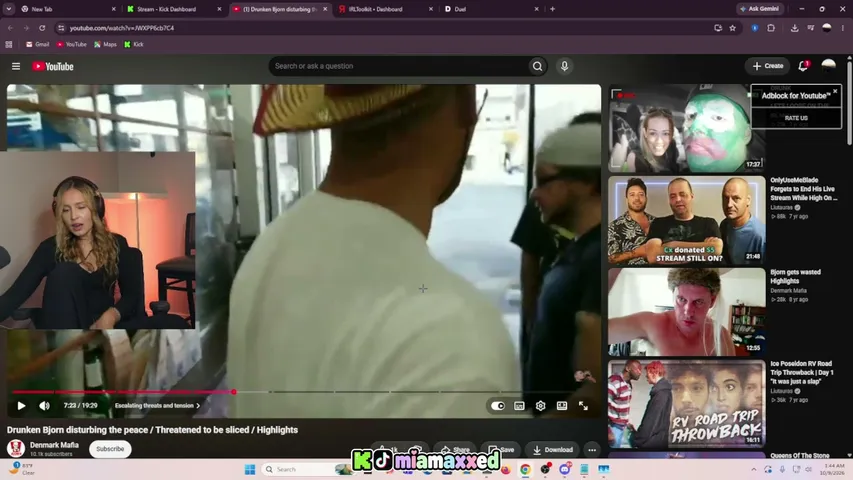Click the Windows taskbar search box
Viewport: 853px width, 480px height.
(x=306, y=469)
